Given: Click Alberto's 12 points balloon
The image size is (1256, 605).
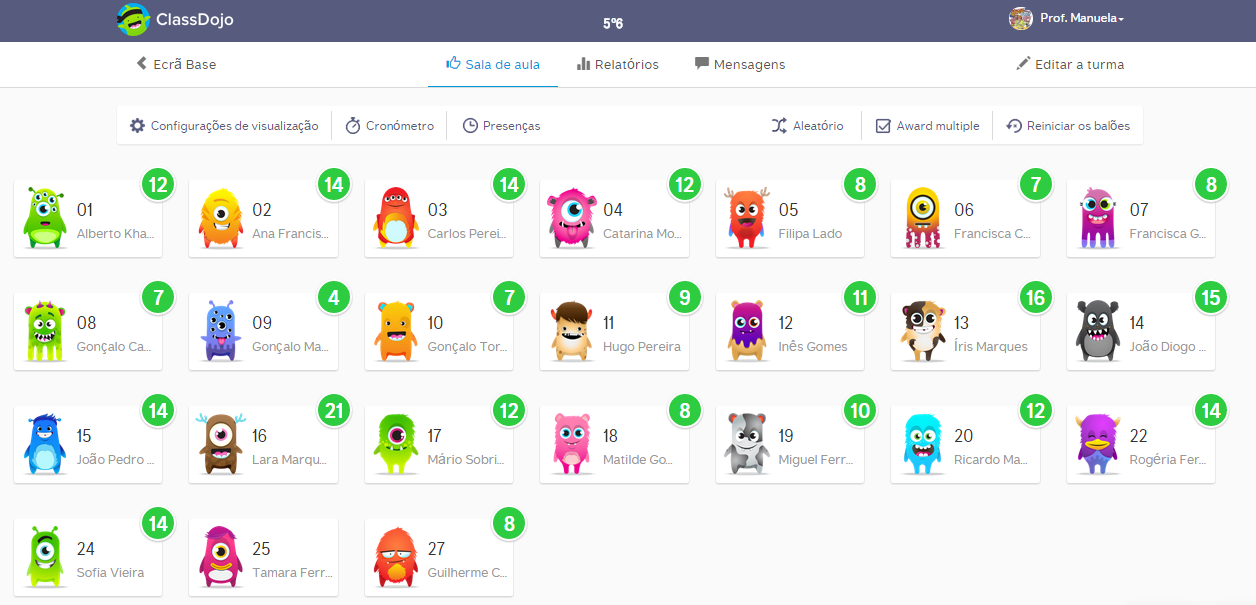Looking at the screenshot, I should 158,184.
